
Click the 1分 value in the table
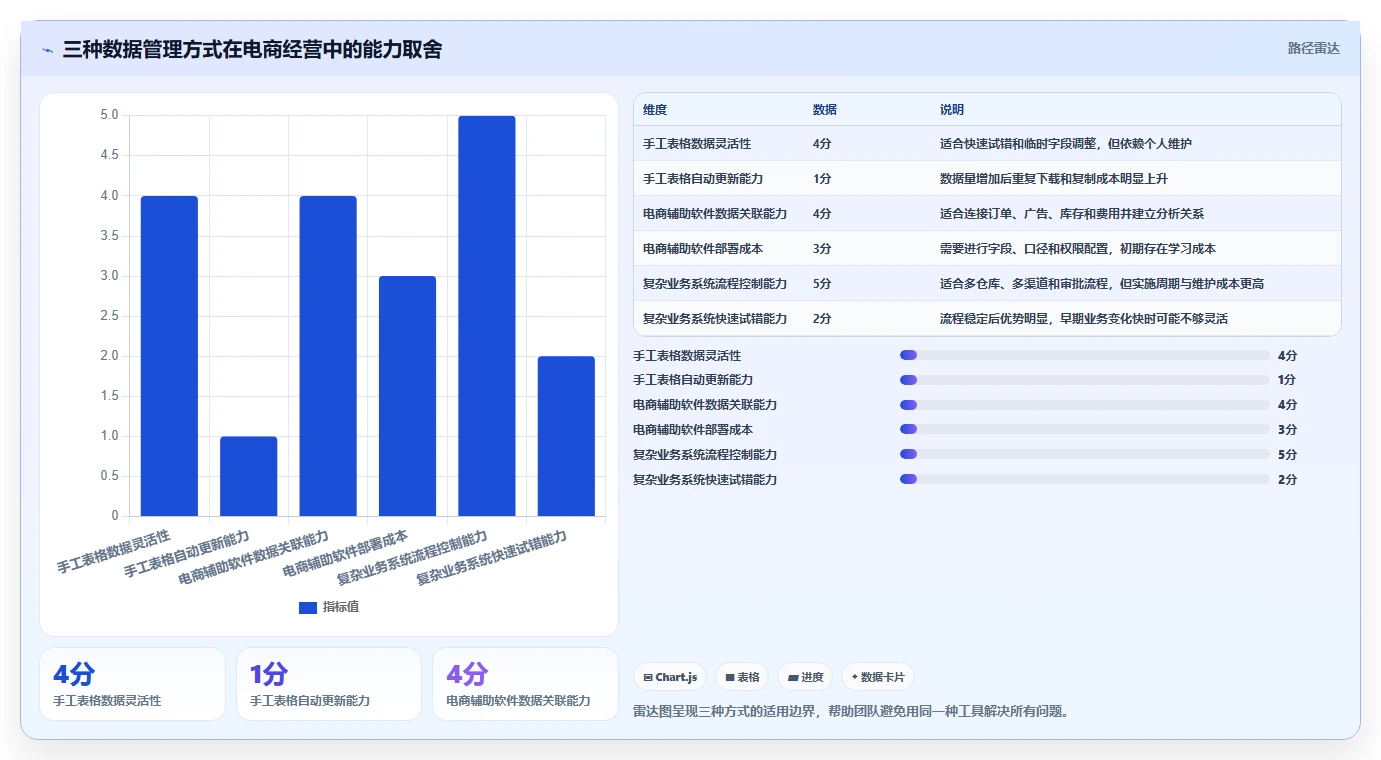click(822, 179)
